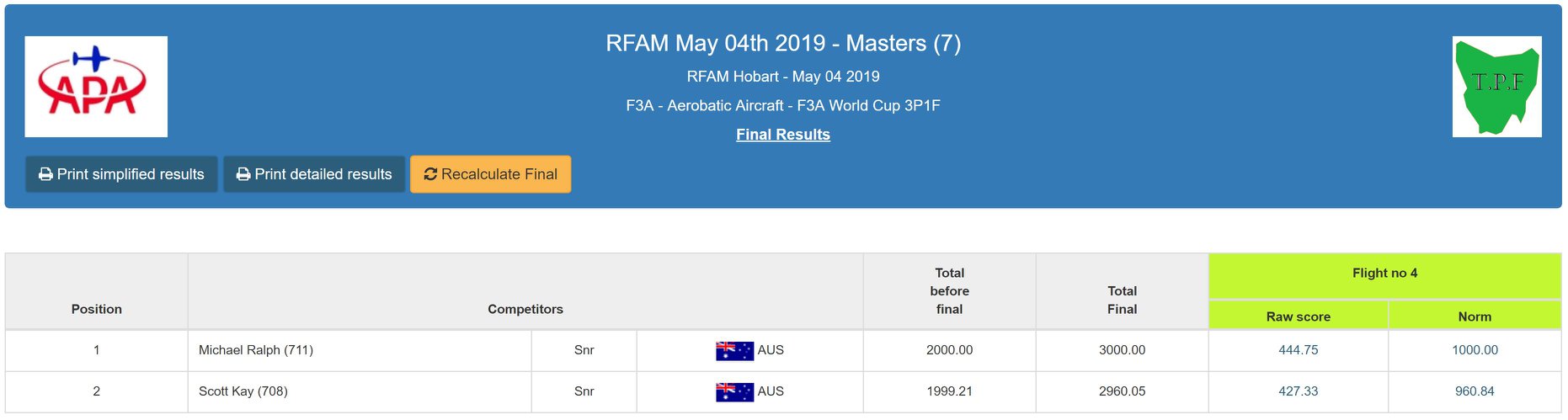Open norm score 1000.00 link
The height and width of the screenshot is (420, 1568).
1475,350
